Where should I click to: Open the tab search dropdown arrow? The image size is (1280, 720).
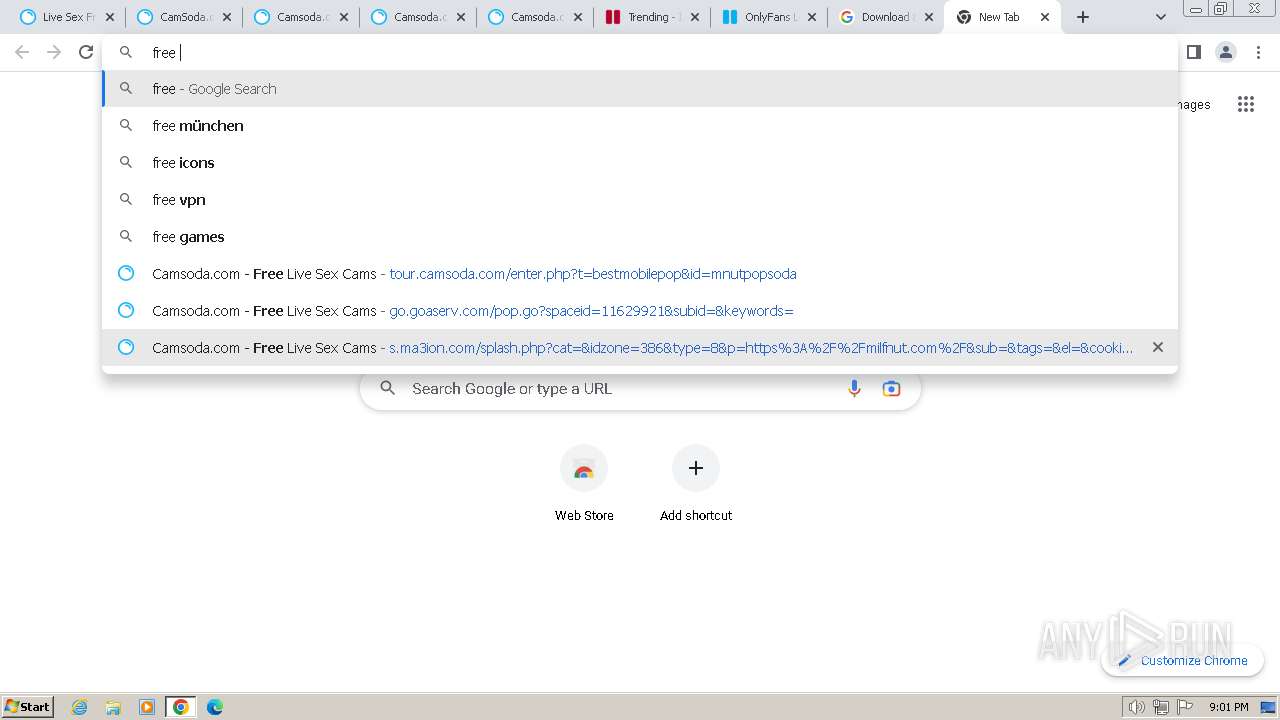[x=1161, y=17]
